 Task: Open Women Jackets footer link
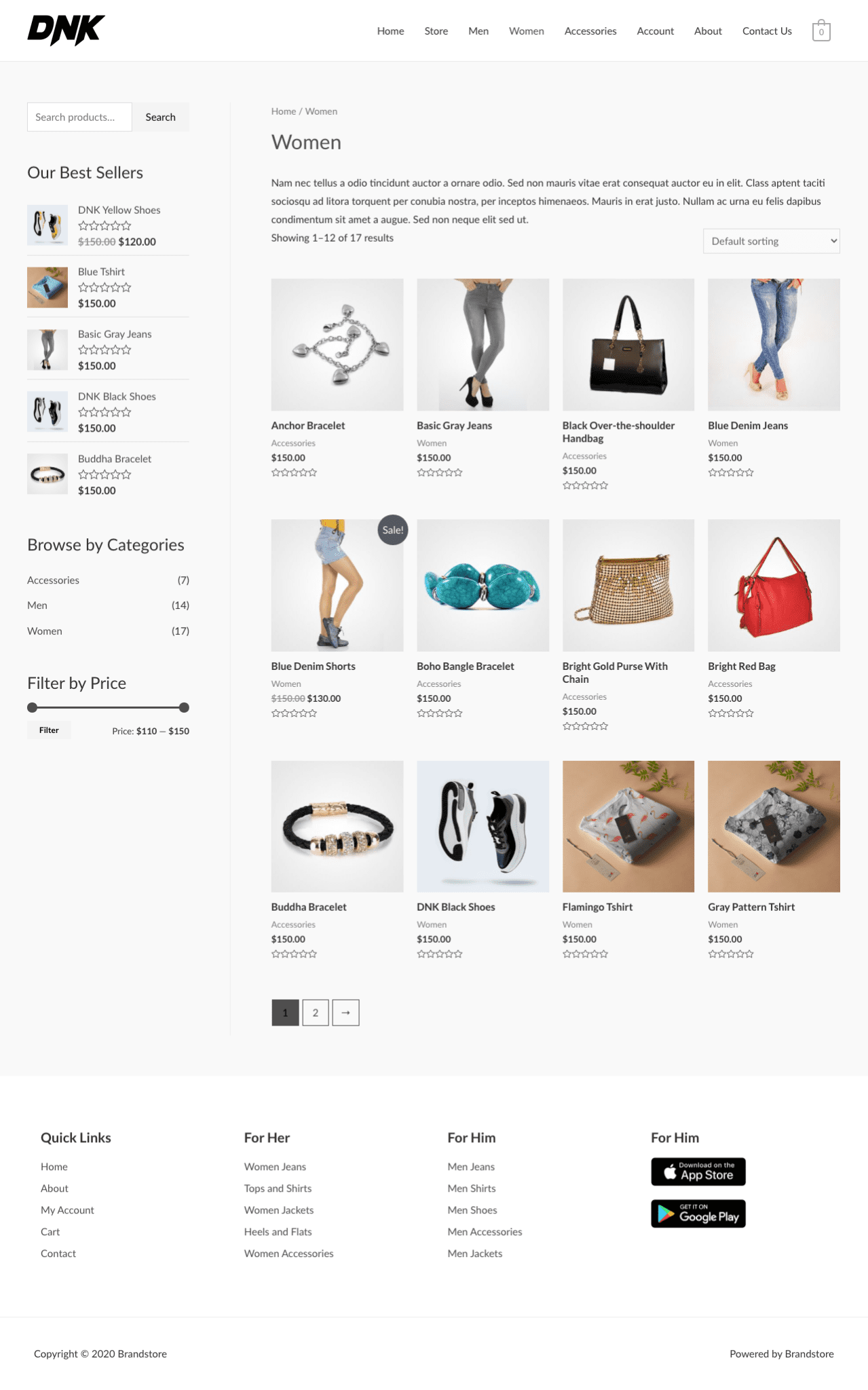(x=279, y=1210)
